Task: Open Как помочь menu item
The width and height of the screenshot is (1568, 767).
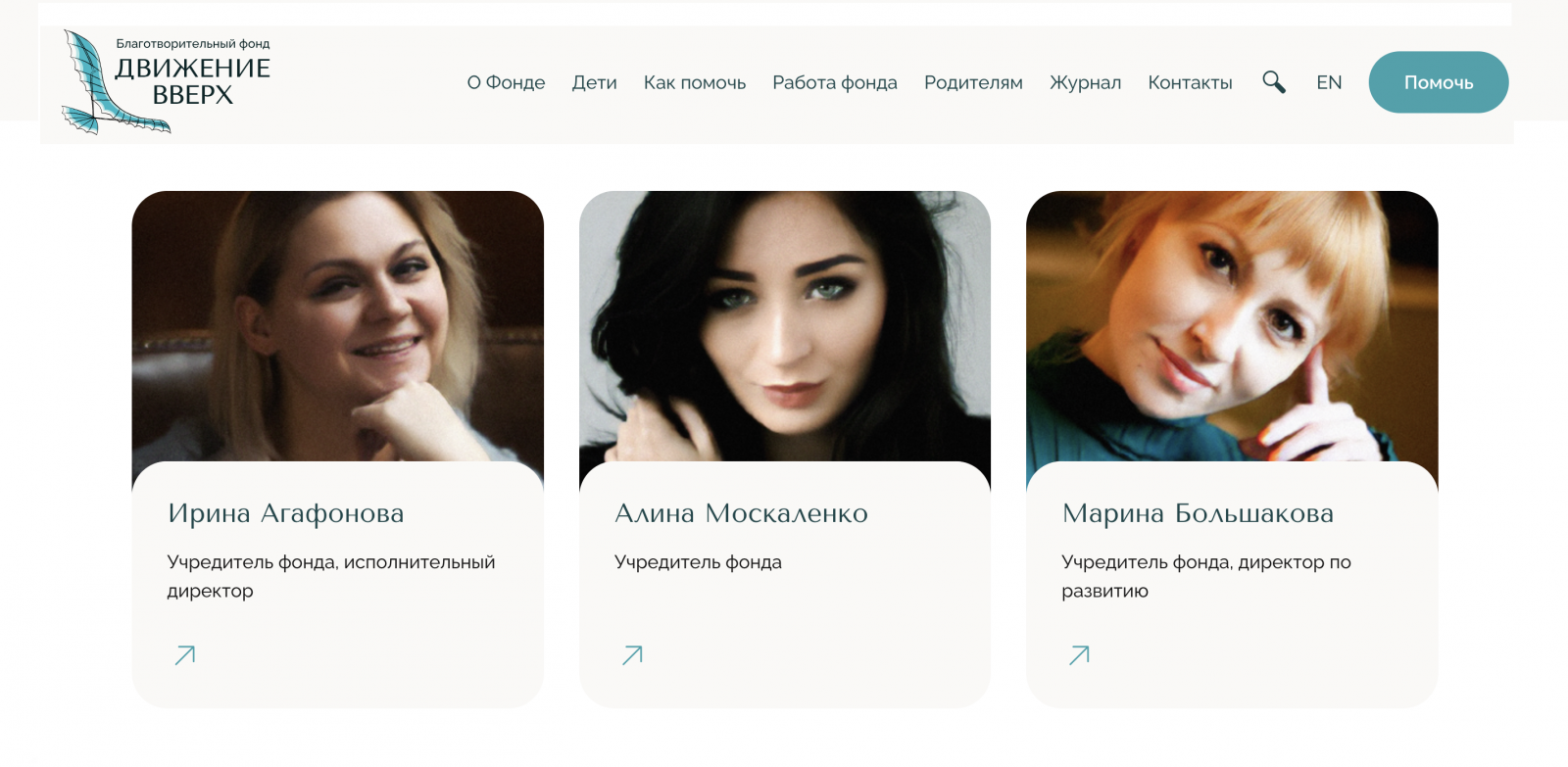Action: tap(695, 83)
